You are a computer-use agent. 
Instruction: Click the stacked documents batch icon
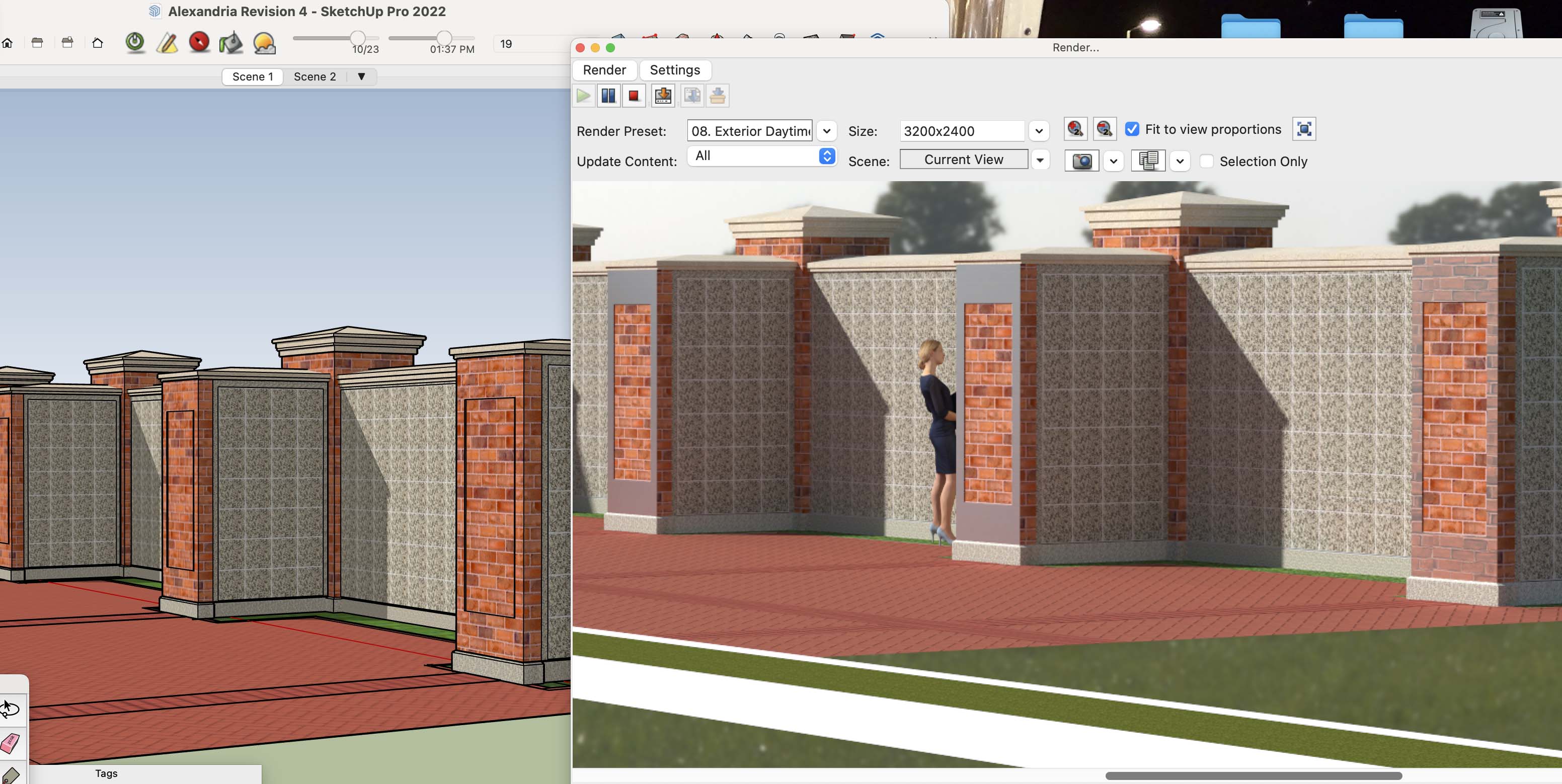(x=1148, y=161)
